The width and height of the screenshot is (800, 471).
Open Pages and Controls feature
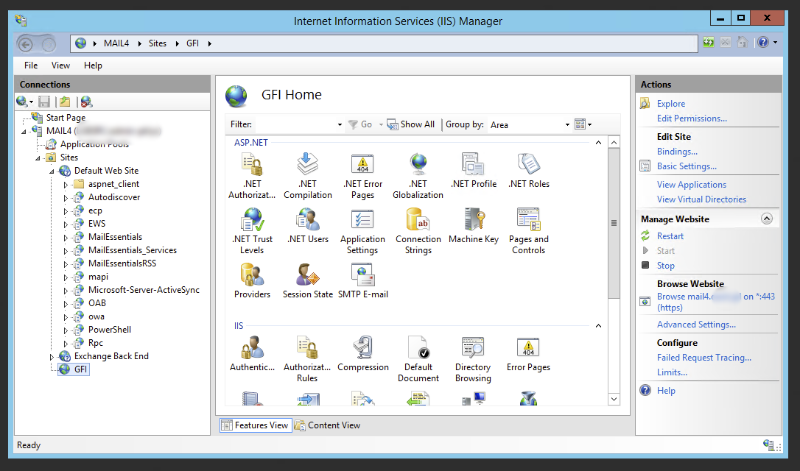(529, 231)
